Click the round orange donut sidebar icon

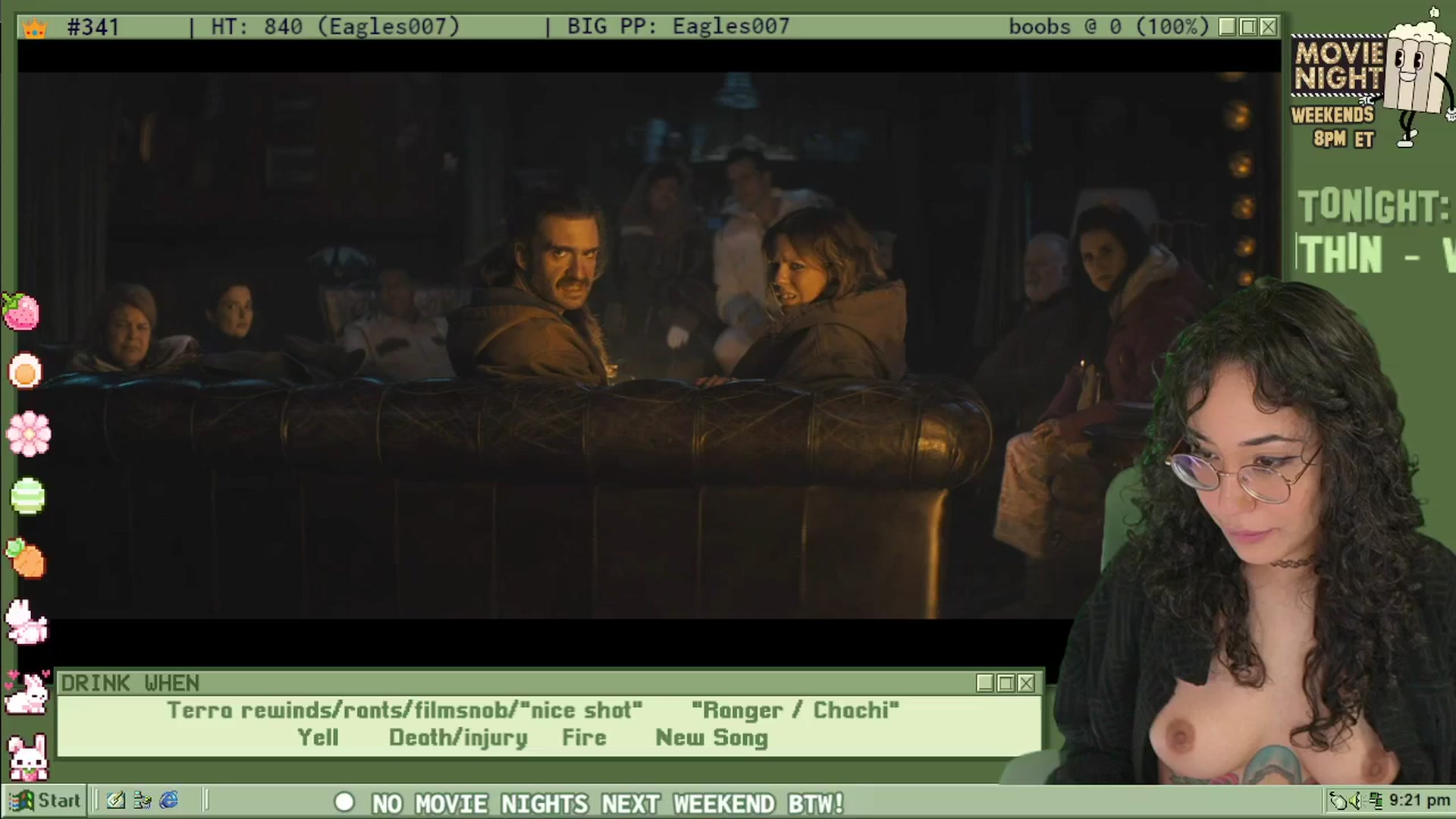pyautogui.click(x=25, y=372)
